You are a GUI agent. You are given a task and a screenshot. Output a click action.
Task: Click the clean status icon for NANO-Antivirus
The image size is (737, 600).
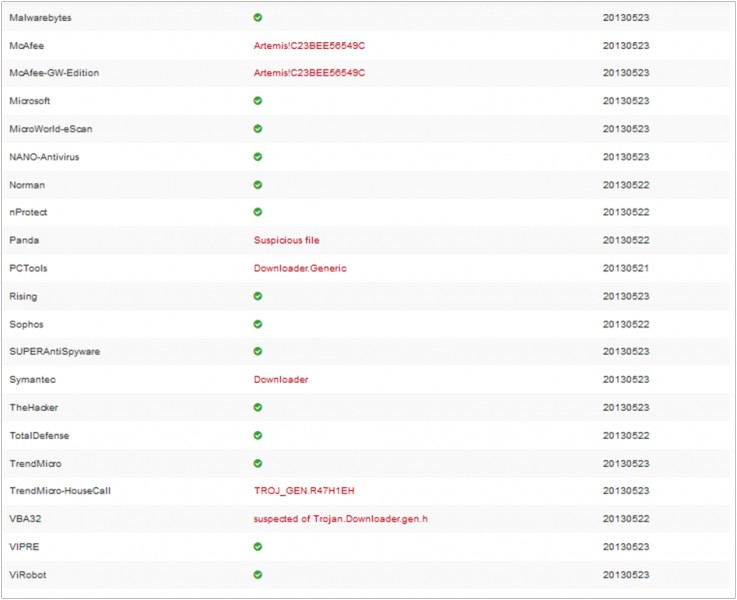tap(257, 157)
